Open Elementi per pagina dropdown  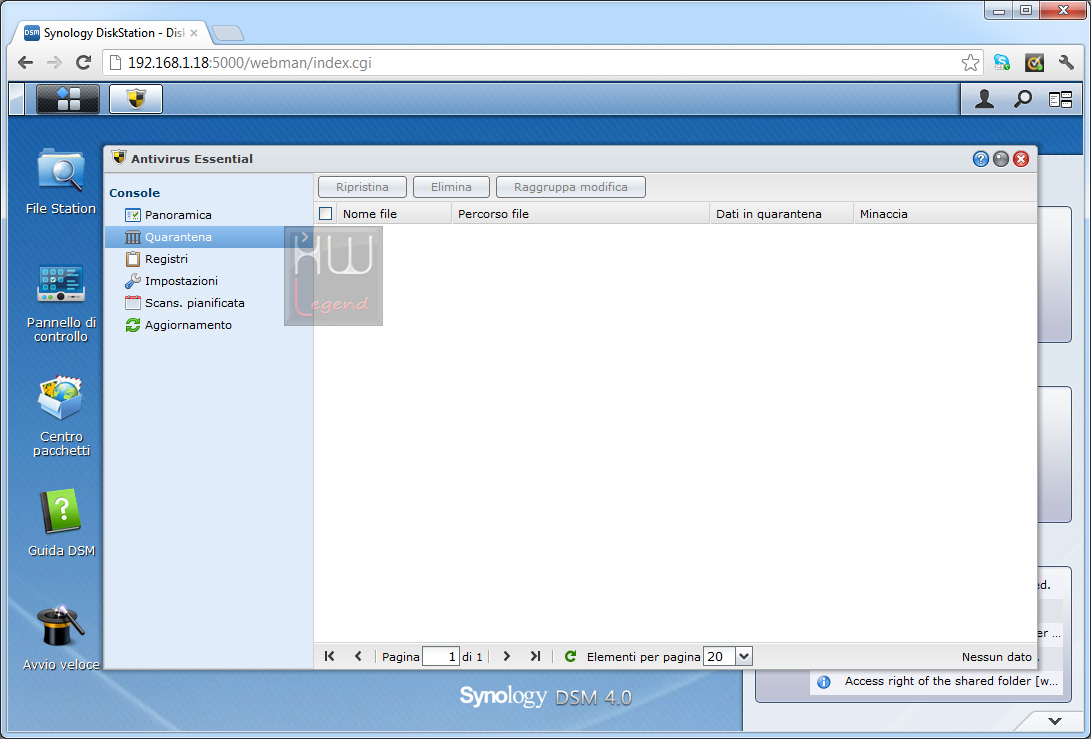[744, 656]
